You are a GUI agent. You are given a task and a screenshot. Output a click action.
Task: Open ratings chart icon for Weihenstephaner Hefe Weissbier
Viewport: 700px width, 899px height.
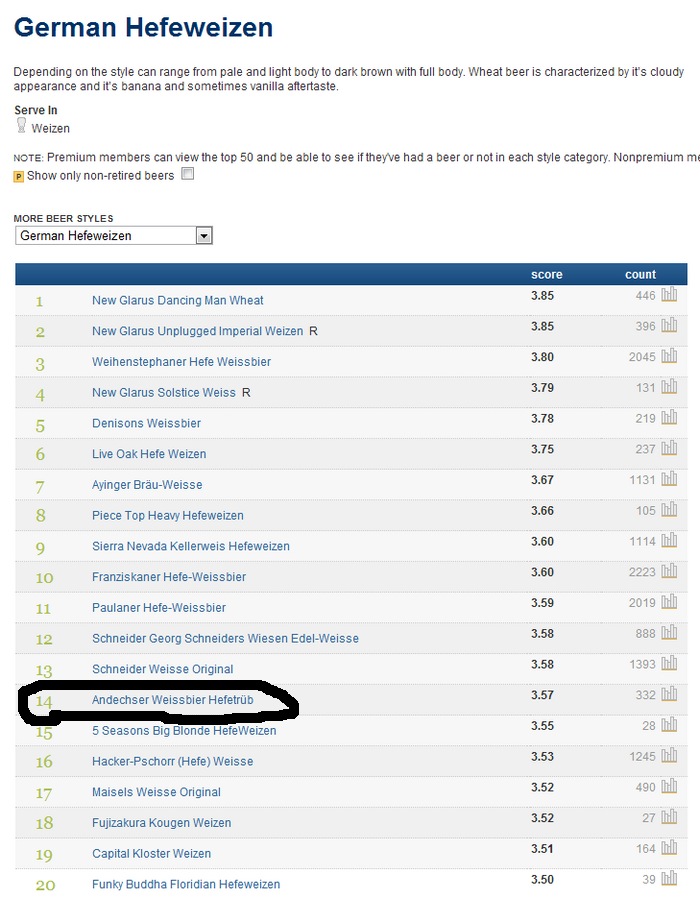pos(669,356)
